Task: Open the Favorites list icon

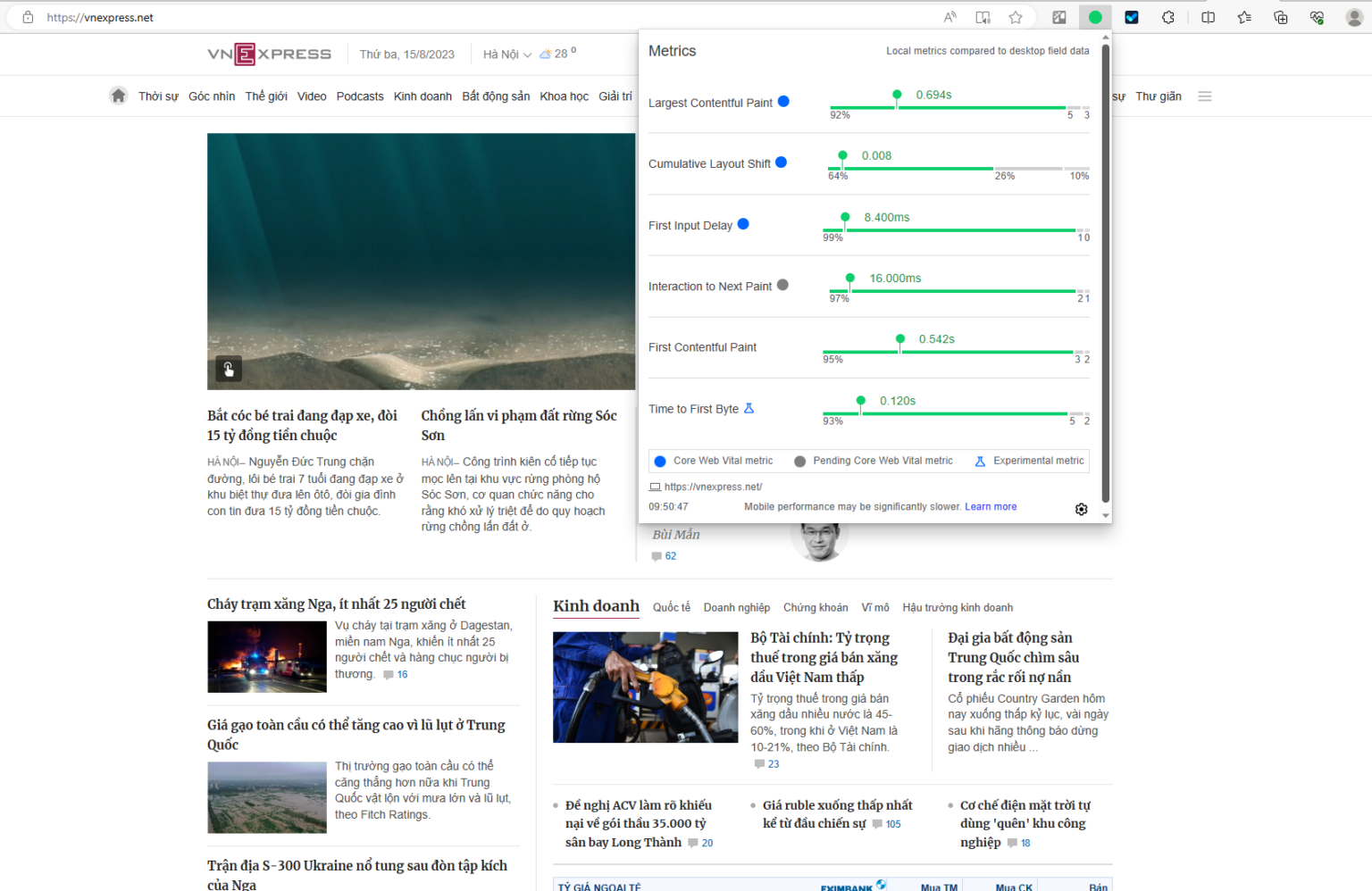Action: pyautogui.click(x=1244, y=17)
